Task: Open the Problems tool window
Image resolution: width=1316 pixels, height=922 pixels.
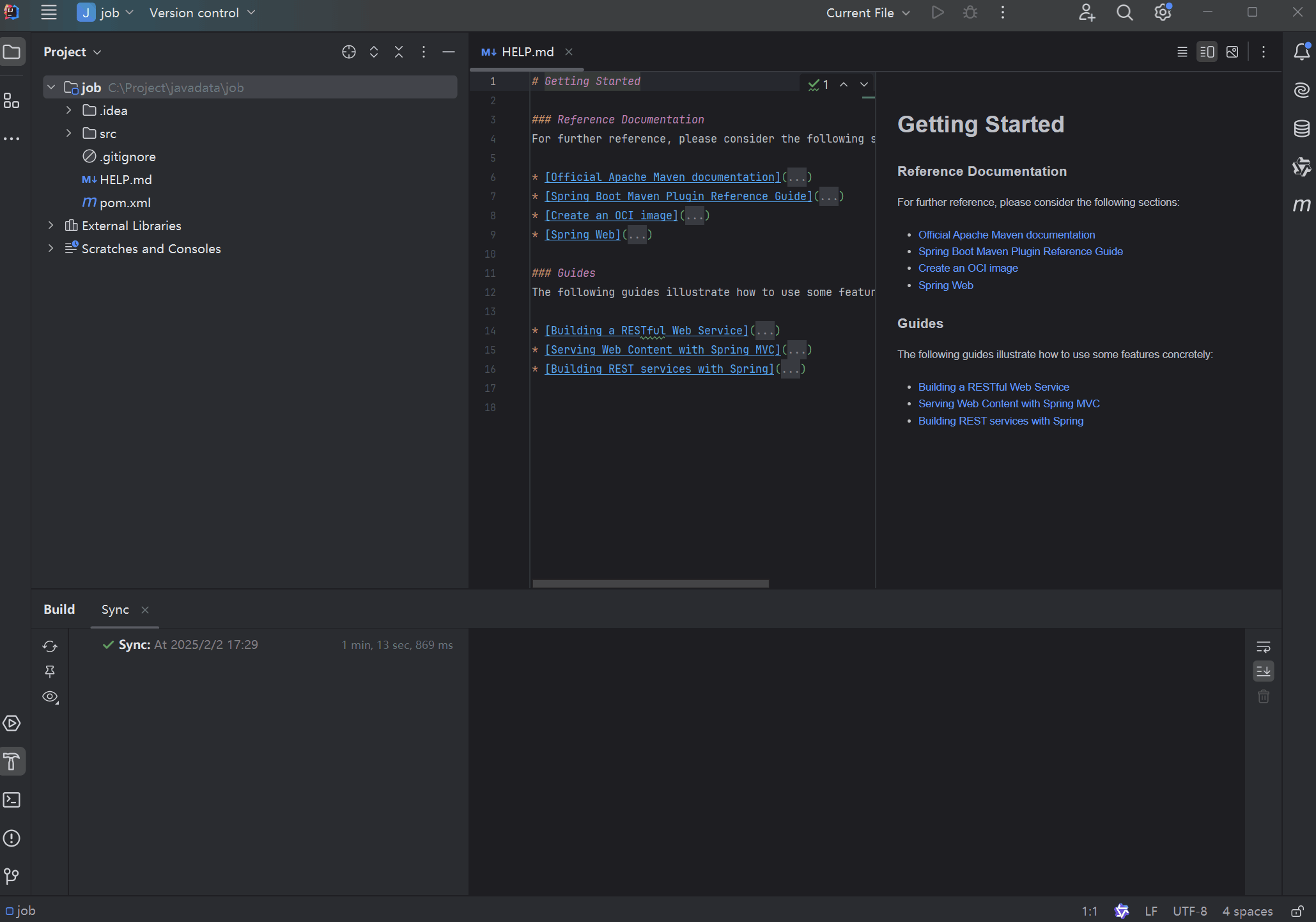Action: 12,838
